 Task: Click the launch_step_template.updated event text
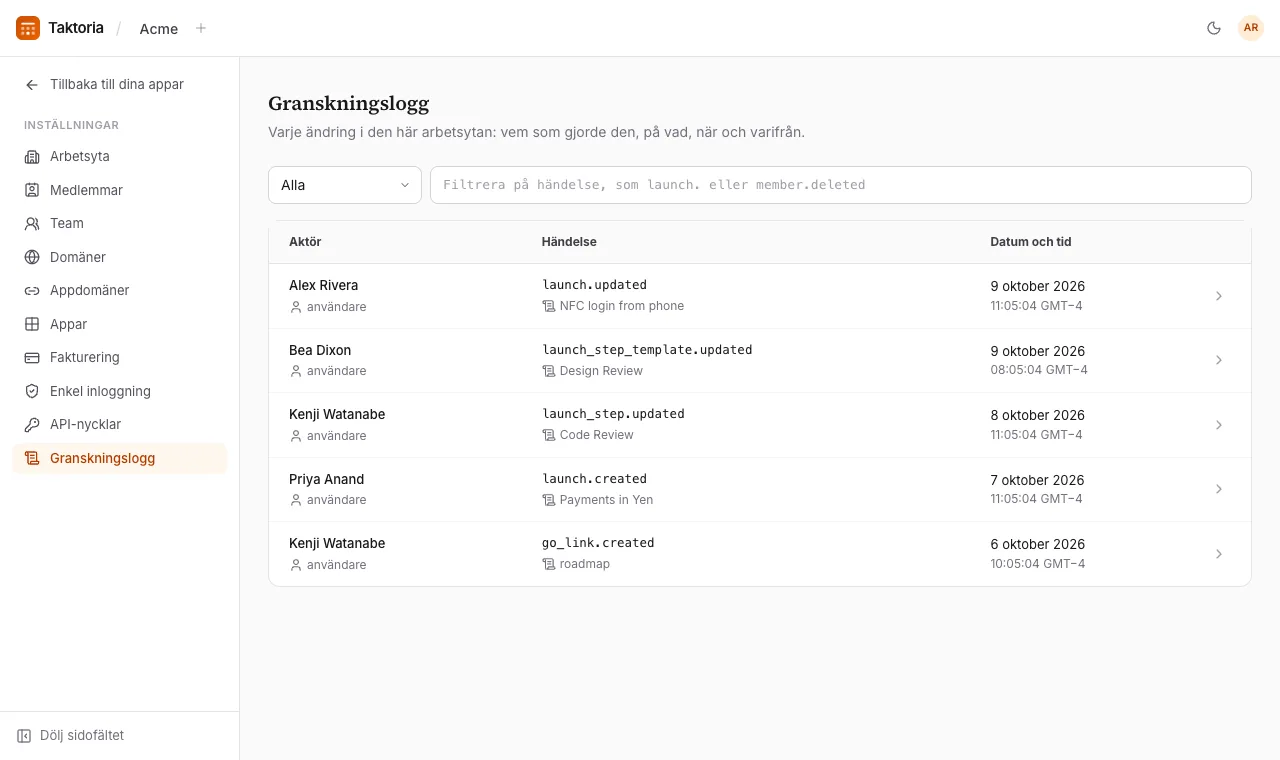pyautogui.click(x=647, y=350)
